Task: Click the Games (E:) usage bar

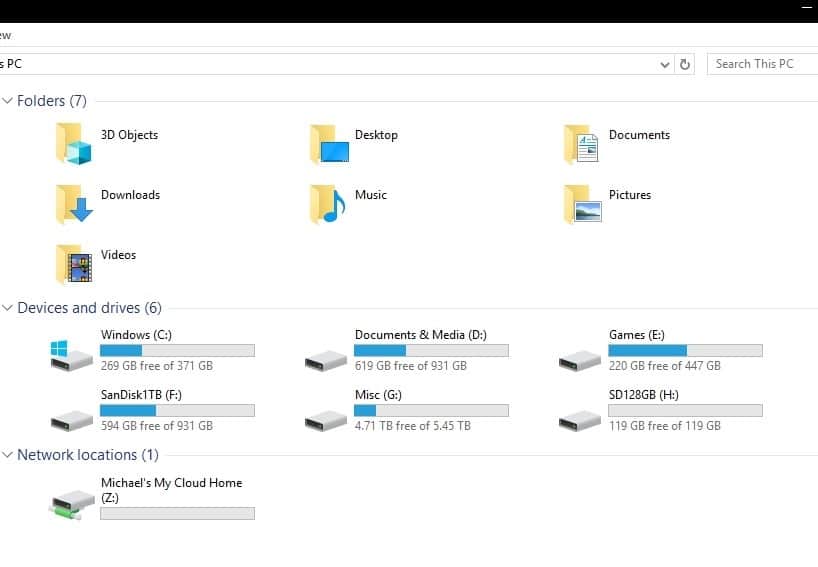Action: (685, 351)
